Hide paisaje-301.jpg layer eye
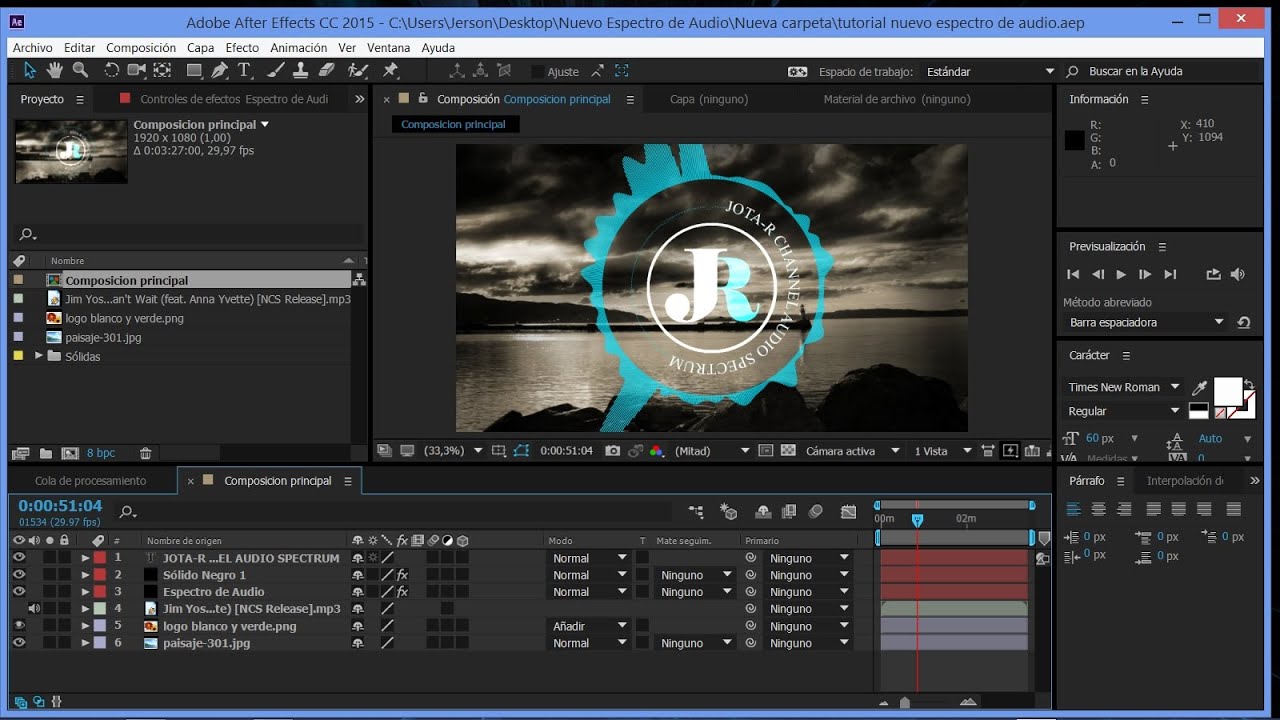The image size is (1280, 720). (19, 643)
